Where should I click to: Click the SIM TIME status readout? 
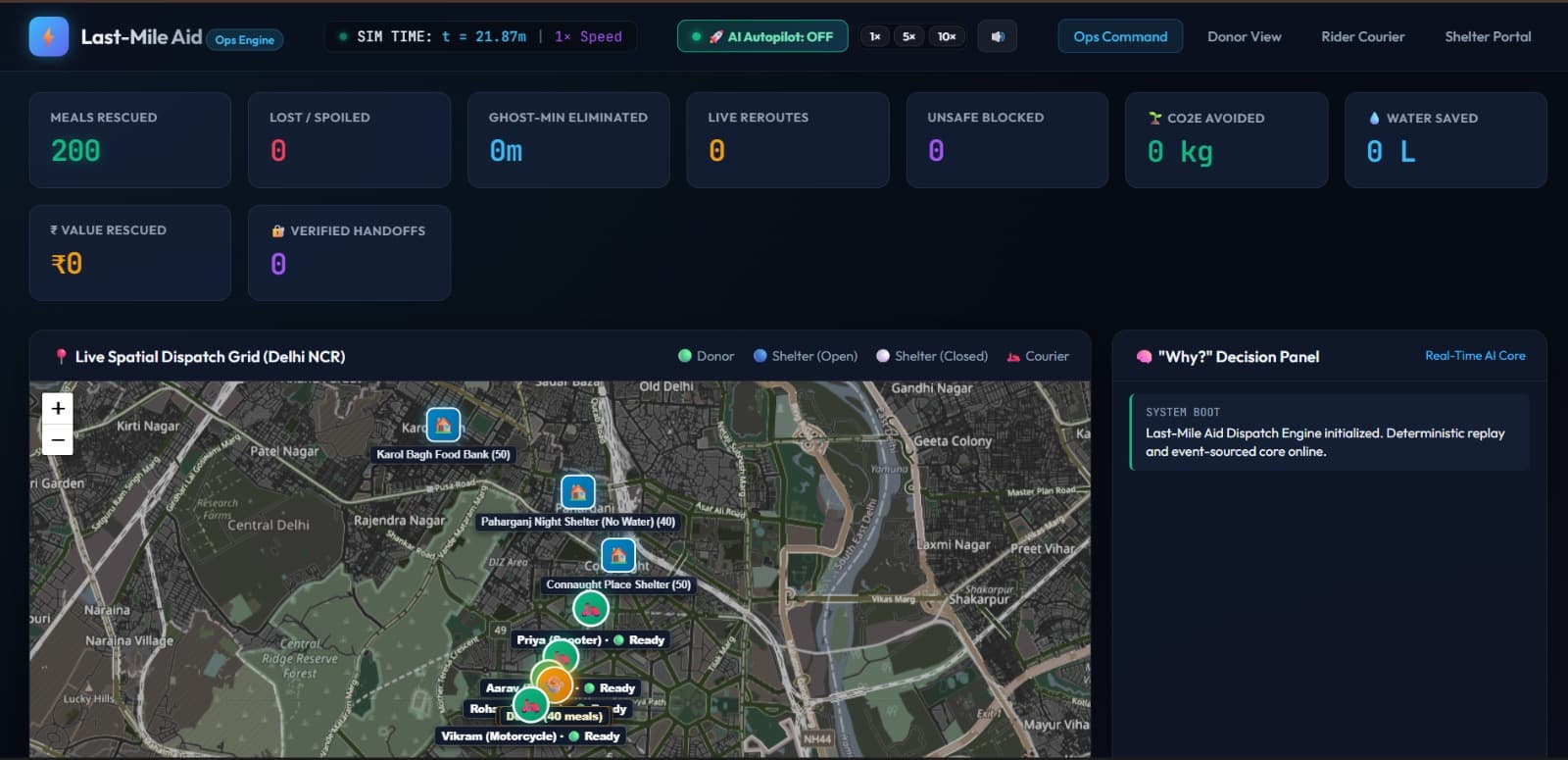click(x=481, y=36)
